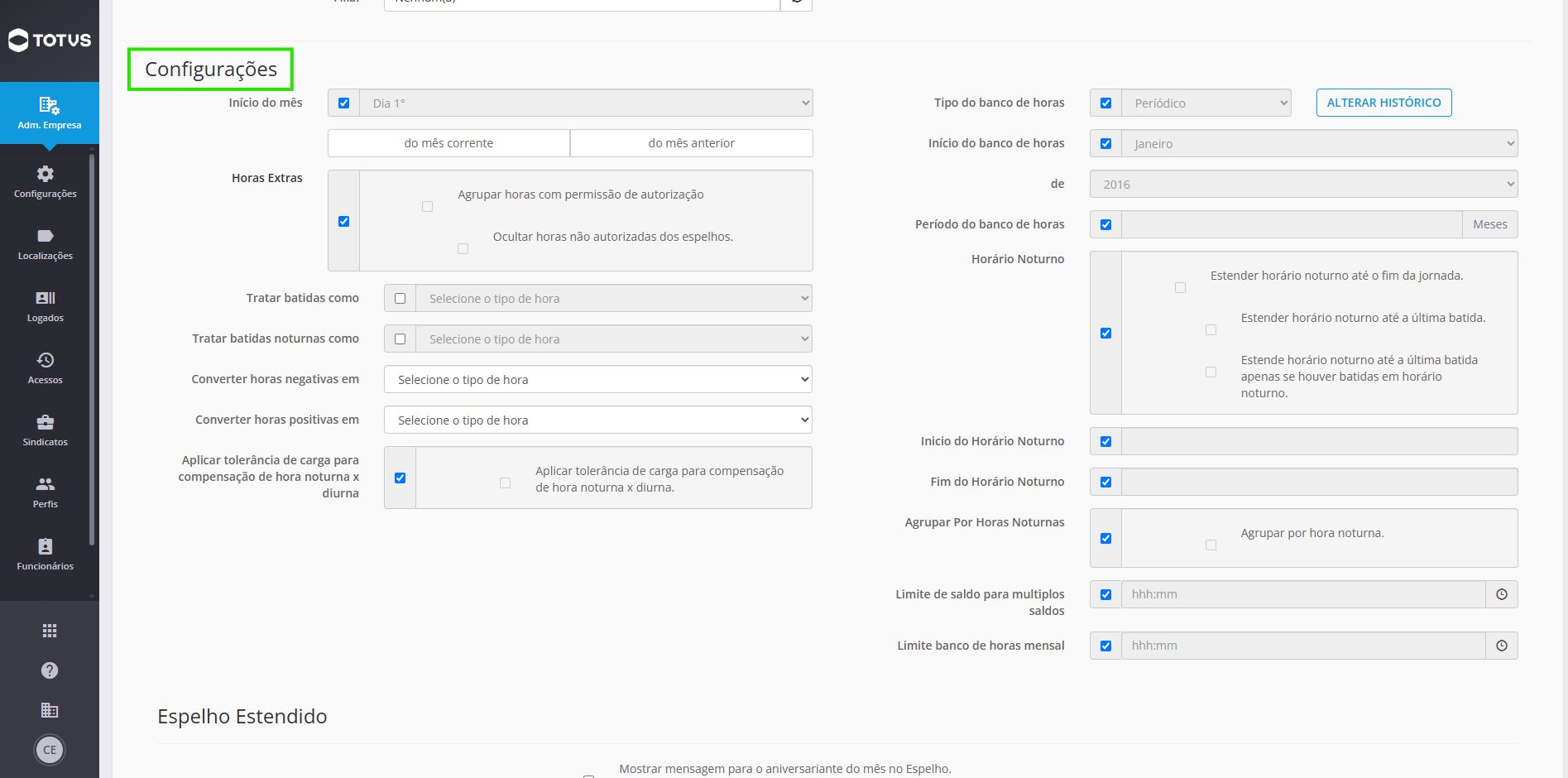The width and height of the screenshot is (1568, 778).
Task: Click the company building icon
Action: [x=50, y=710]
